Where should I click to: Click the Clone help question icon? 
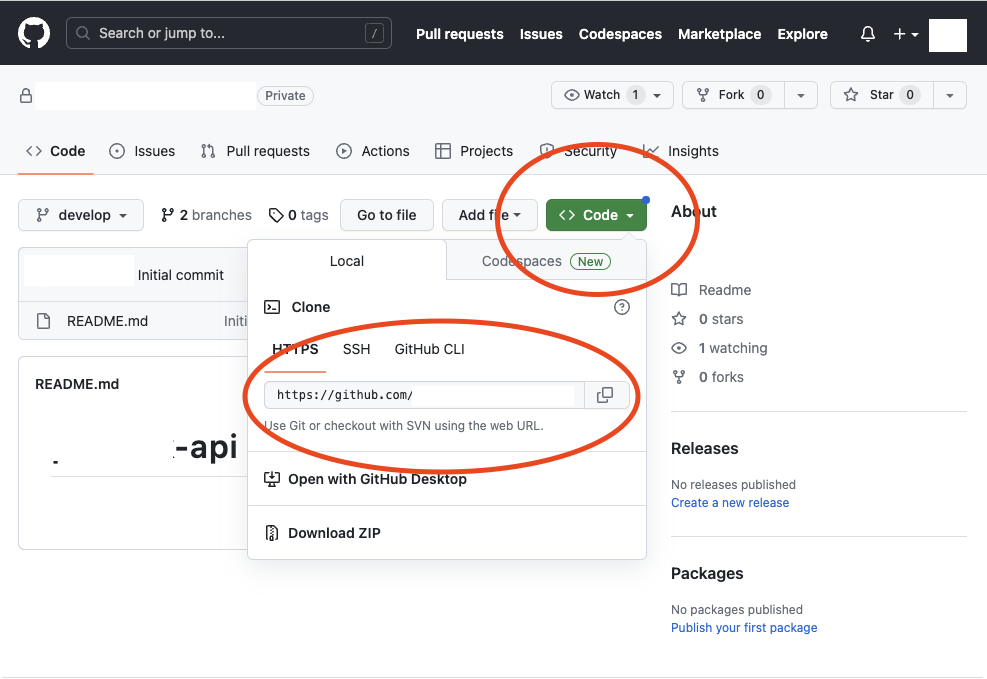(622, 307)
